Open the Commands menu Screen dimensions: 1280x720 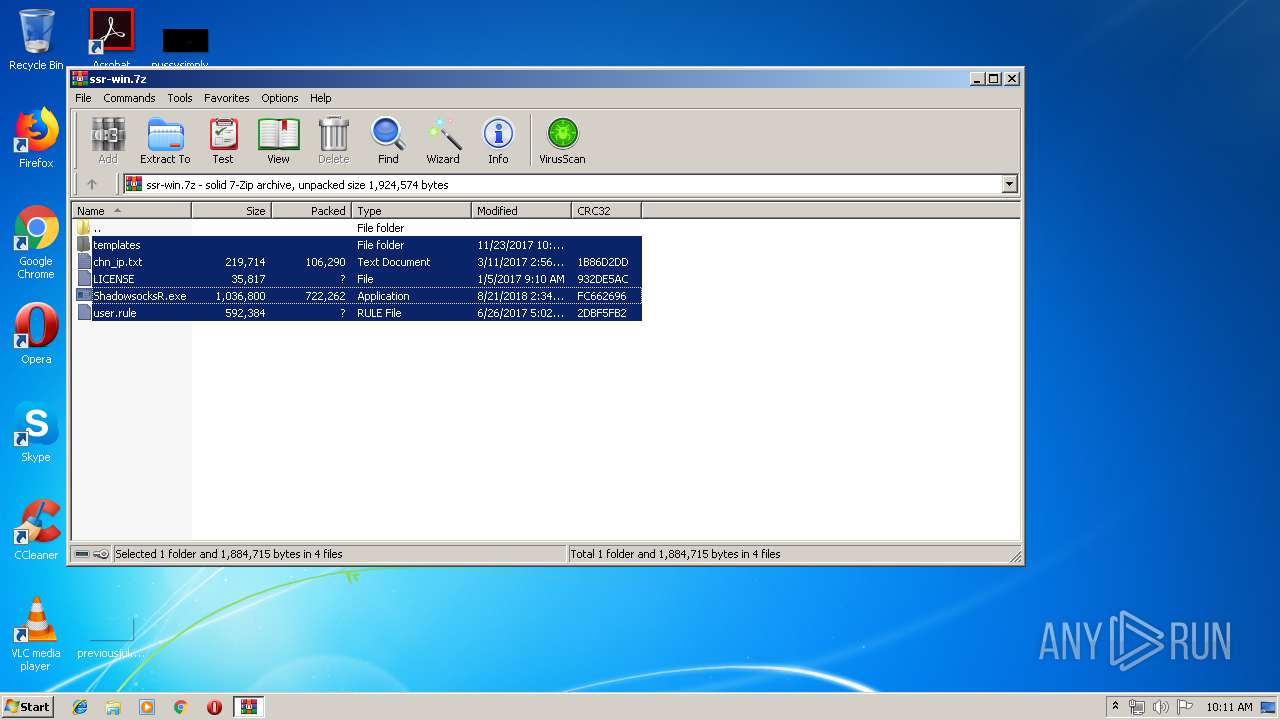click(129, 98)
